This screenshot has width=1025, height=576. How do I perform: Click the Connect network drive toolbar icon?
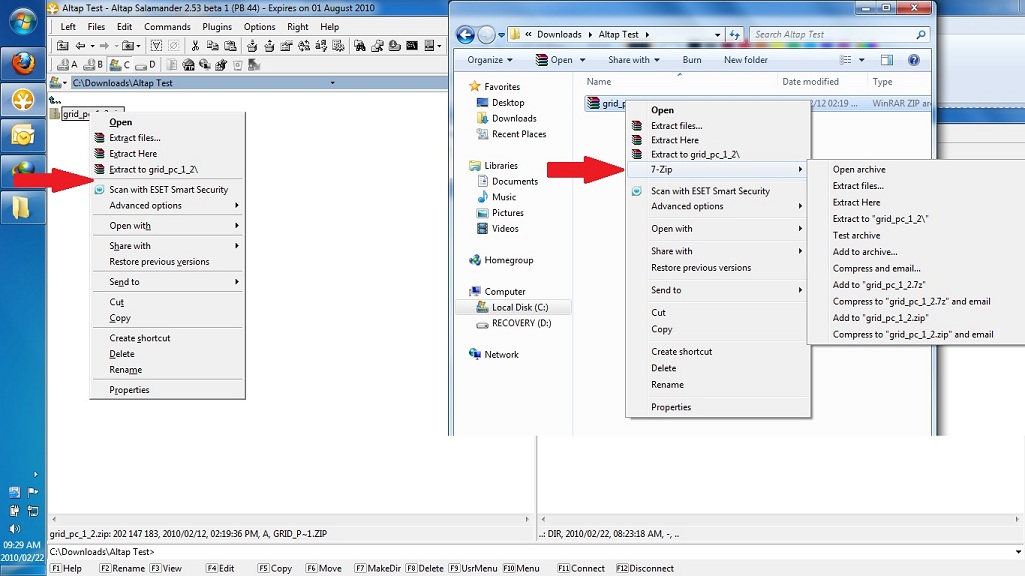[205, 65]
